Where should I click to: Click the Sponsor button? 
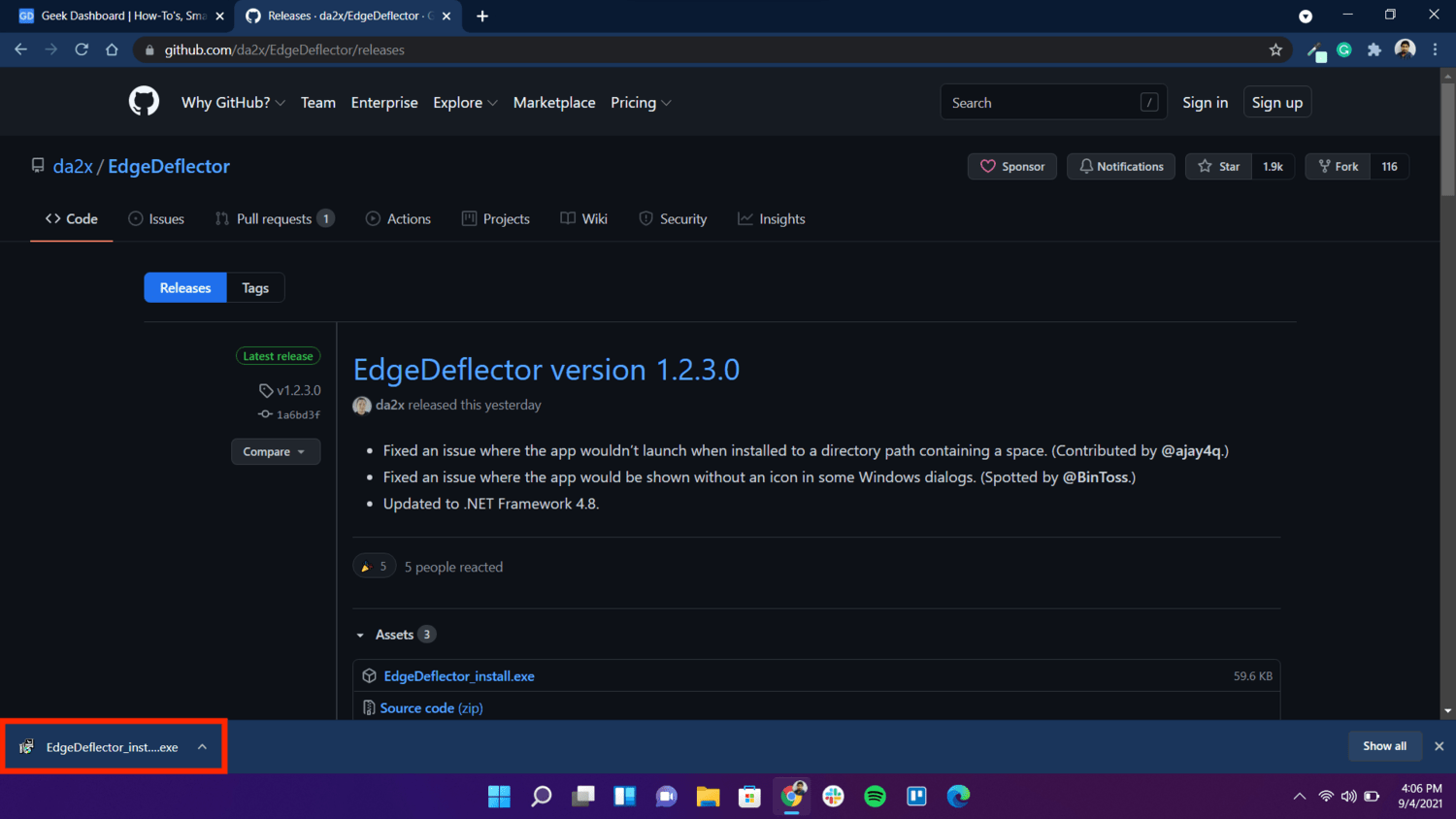[x=1012, y=166]
